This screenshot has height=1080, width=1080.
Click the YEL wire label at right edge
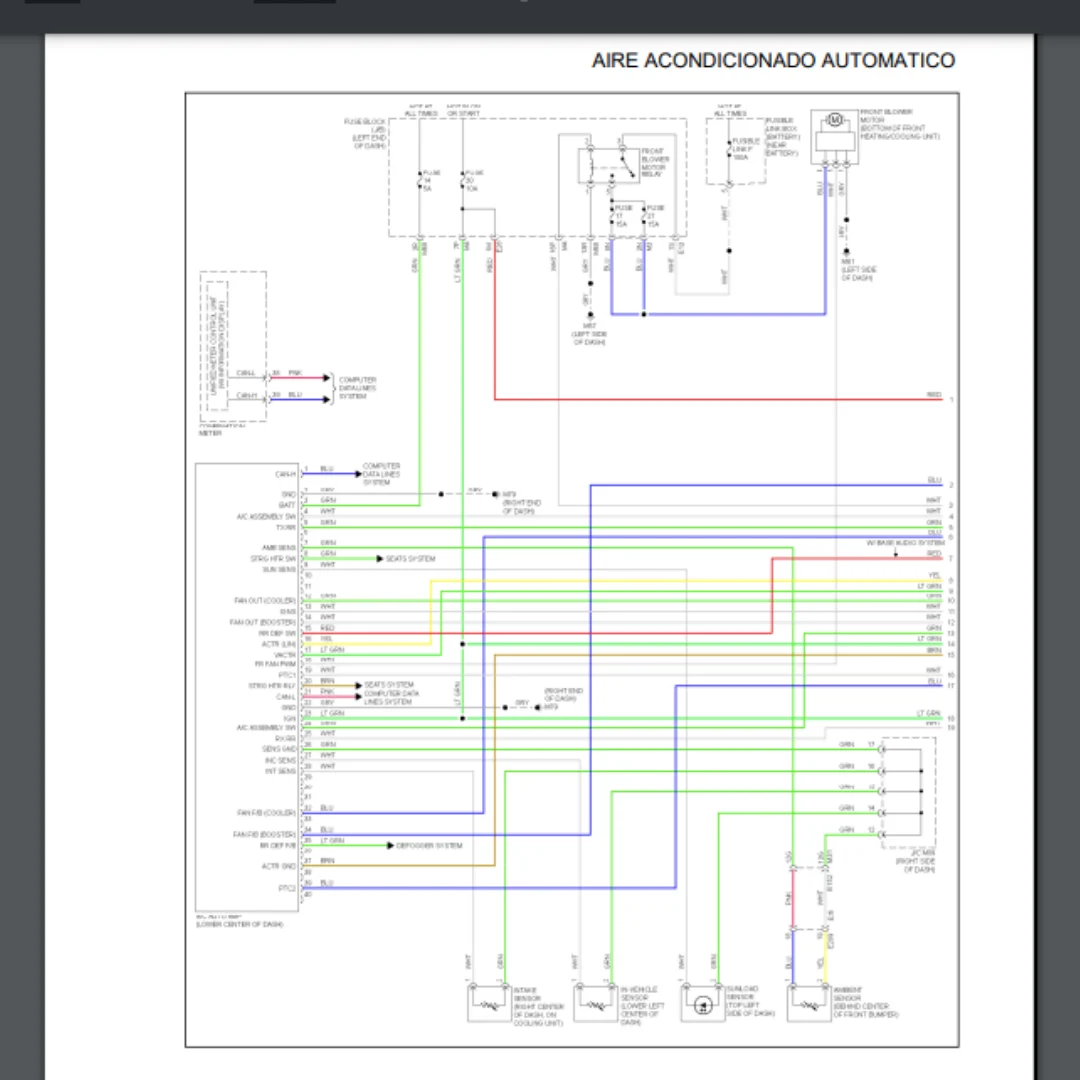(x=935, y=575)
